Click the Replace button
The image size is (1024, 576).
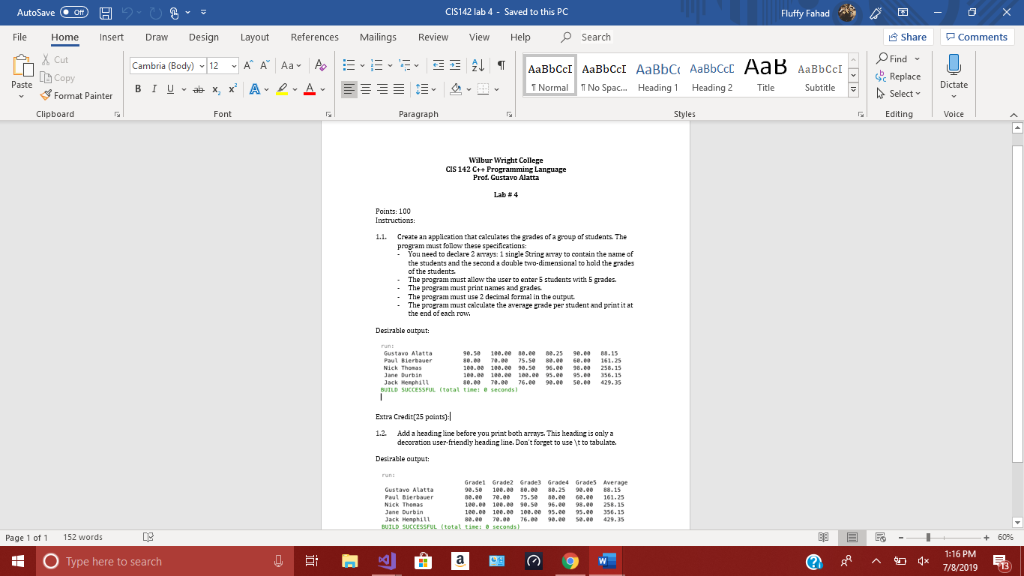898,76
